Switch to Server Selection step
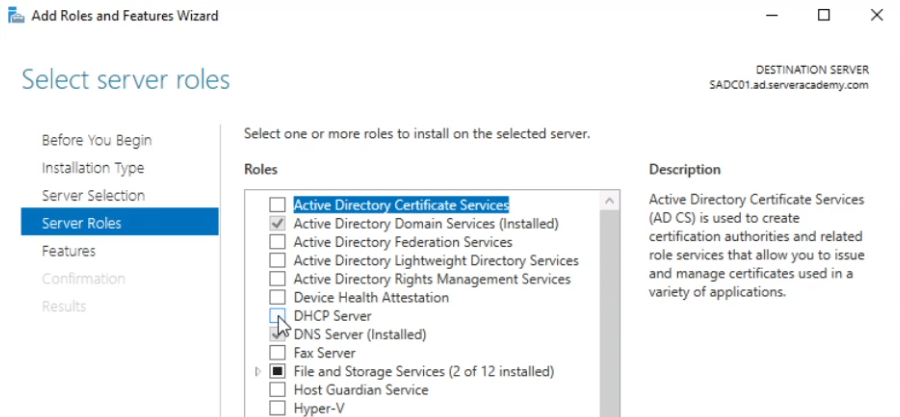Viewport: 900px width, 417px height. 93,196
